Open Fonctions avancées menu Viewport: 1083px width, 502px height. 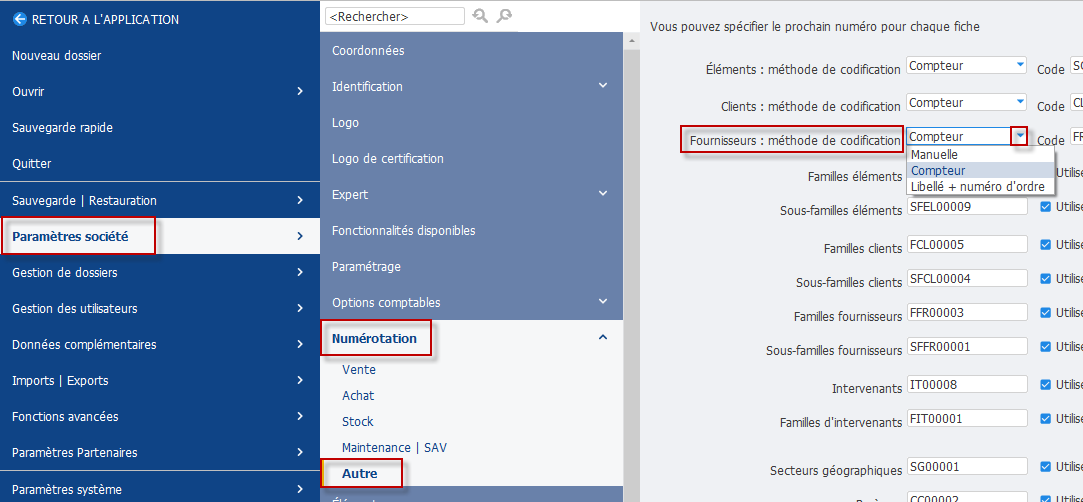coord(160,416)
